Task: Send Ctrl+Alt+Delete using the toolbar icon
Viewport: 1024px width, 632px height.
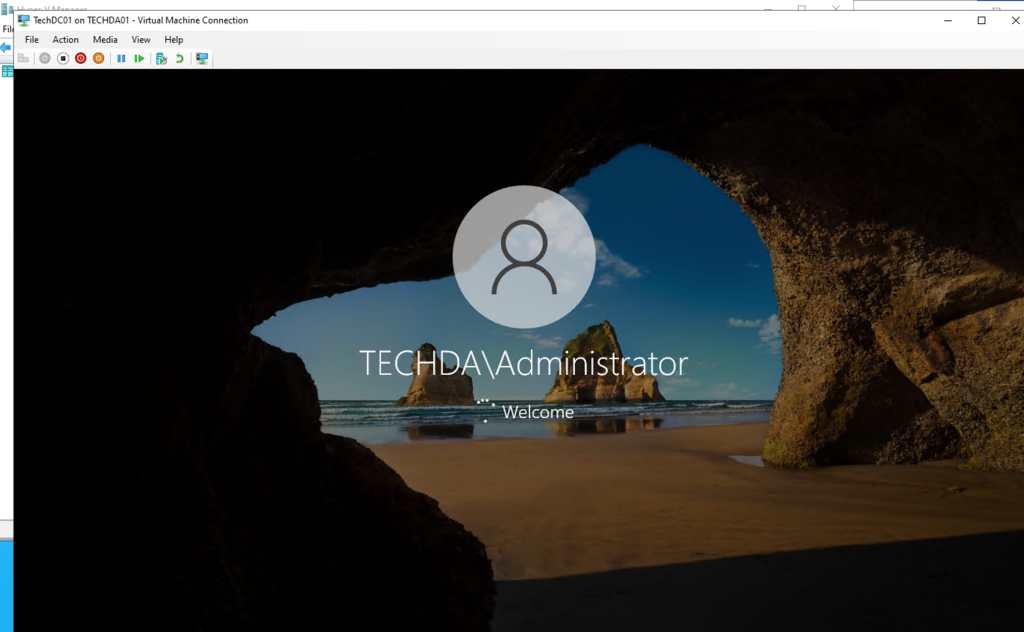Action: (24, 59)
